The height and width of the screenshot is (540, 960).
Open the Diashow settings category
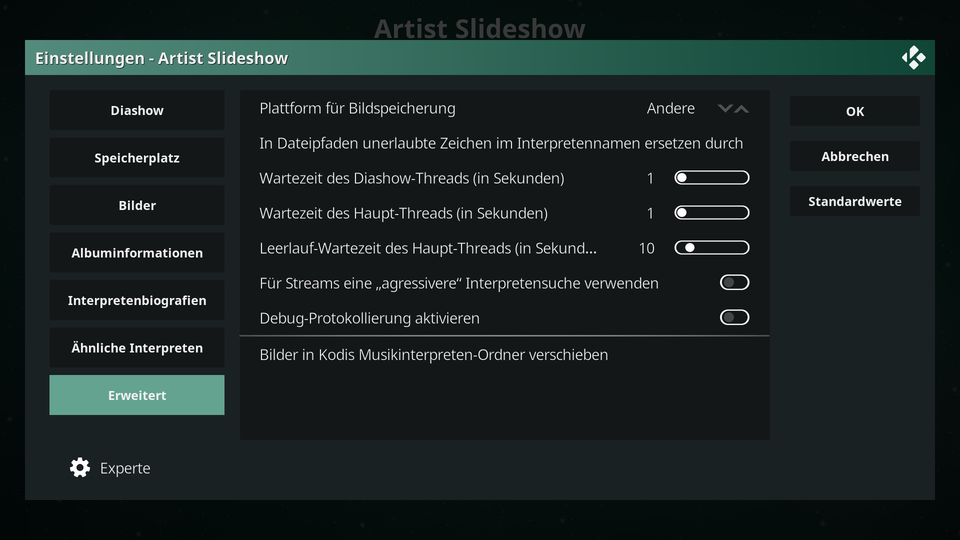tap(137, 110)
